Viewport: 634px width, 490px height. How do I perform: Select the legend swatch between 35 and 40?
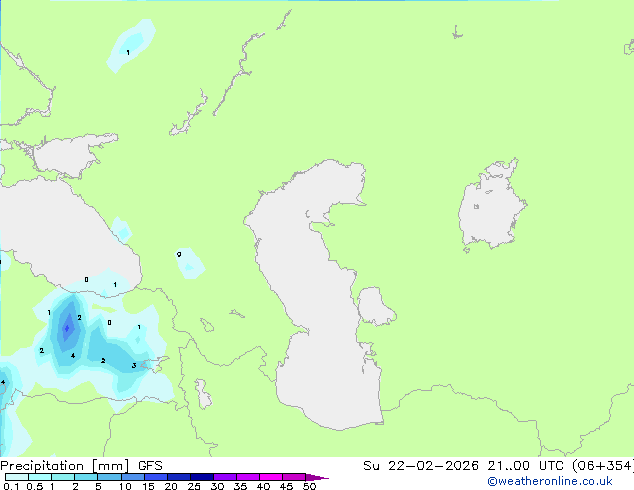click(x=248, y=477)
